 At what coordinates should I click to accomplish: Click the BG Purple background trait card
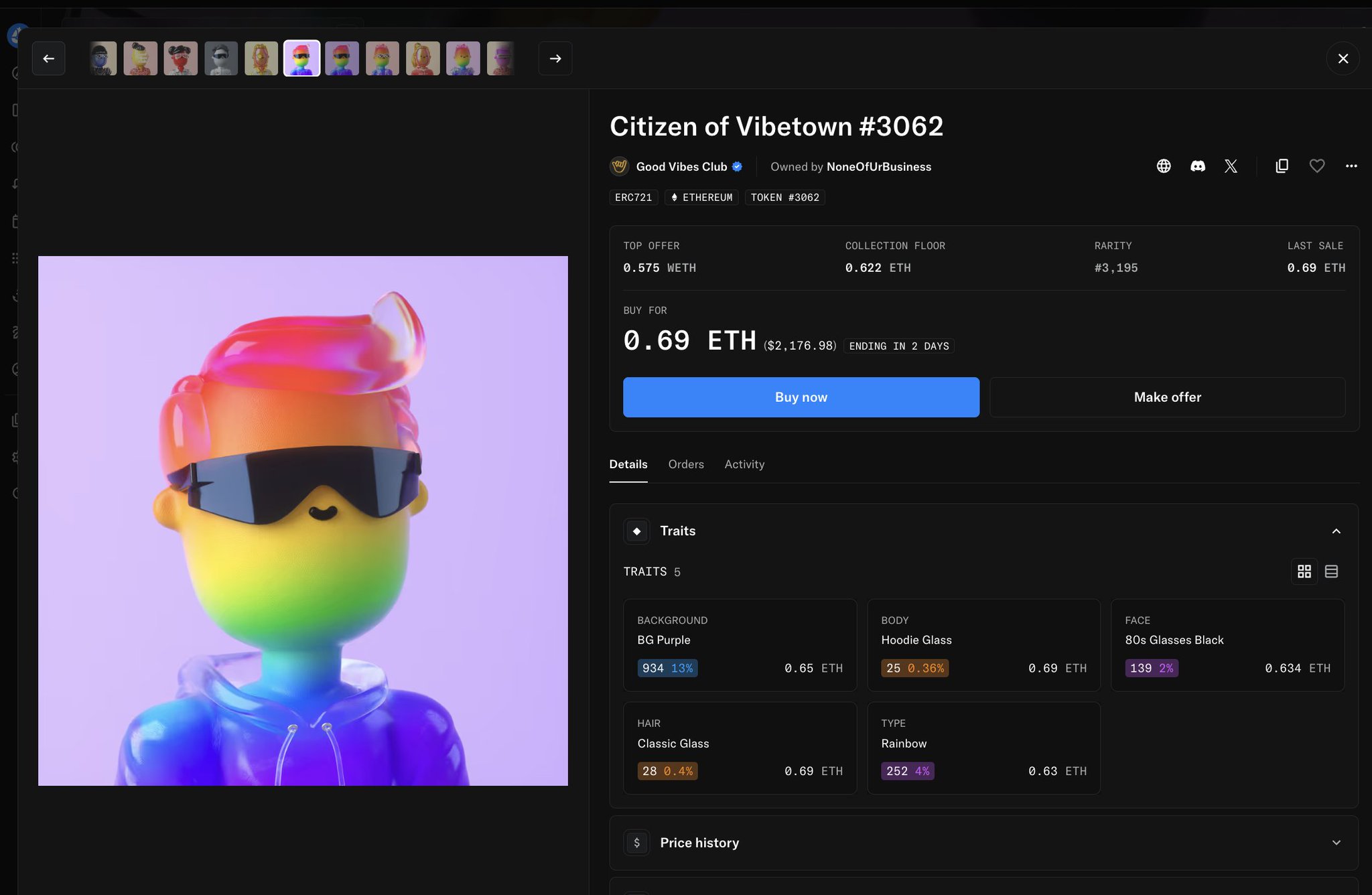click(x=740, y=644)
